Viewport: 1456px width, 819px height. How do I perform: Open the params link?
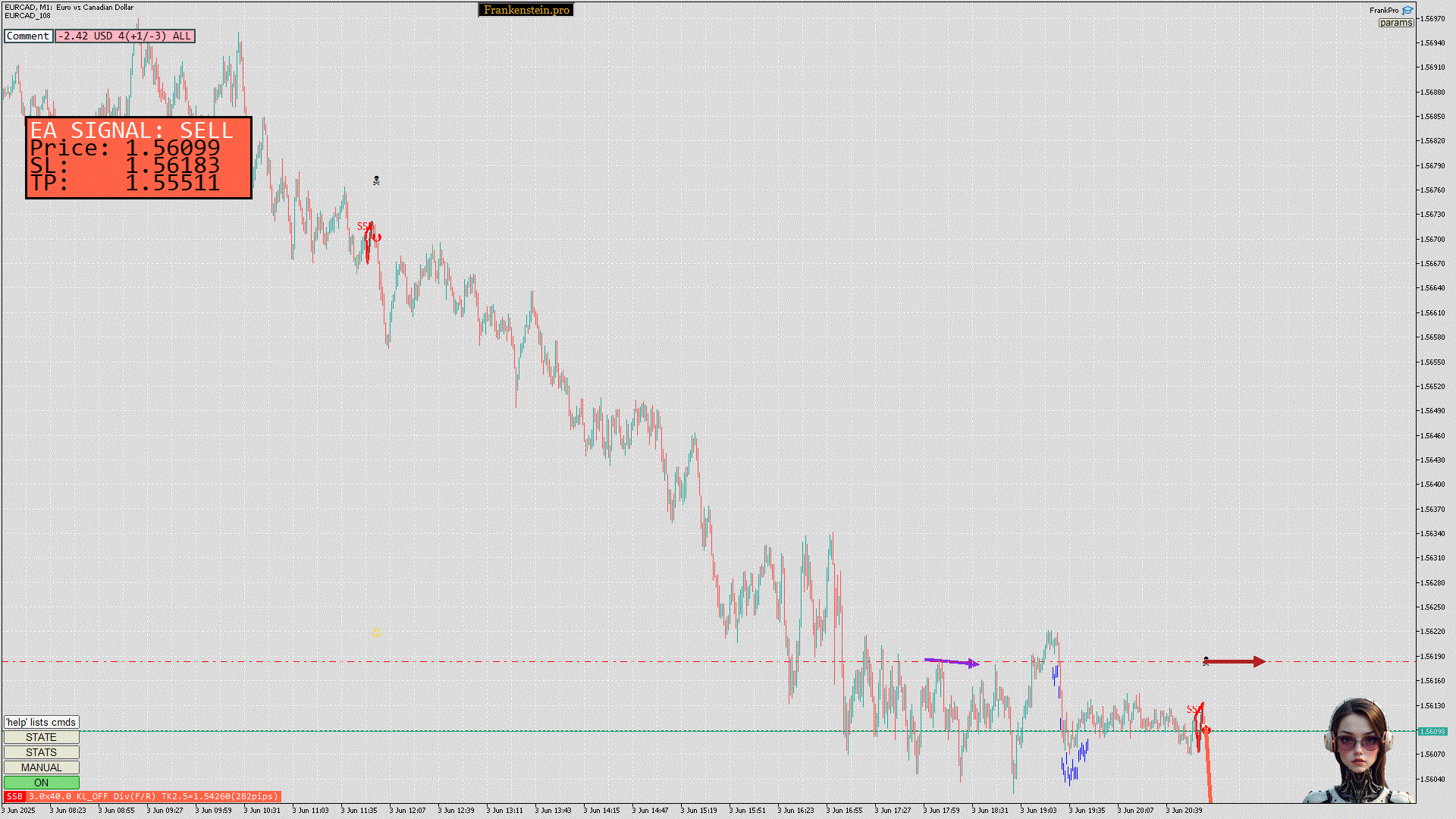1395,23
